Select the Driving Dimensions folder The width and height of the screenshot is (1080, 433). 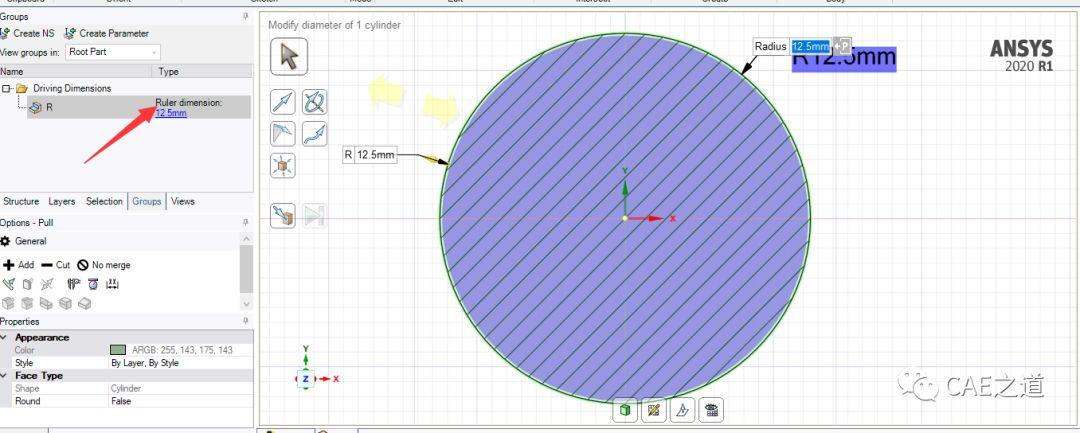(72, 88)
